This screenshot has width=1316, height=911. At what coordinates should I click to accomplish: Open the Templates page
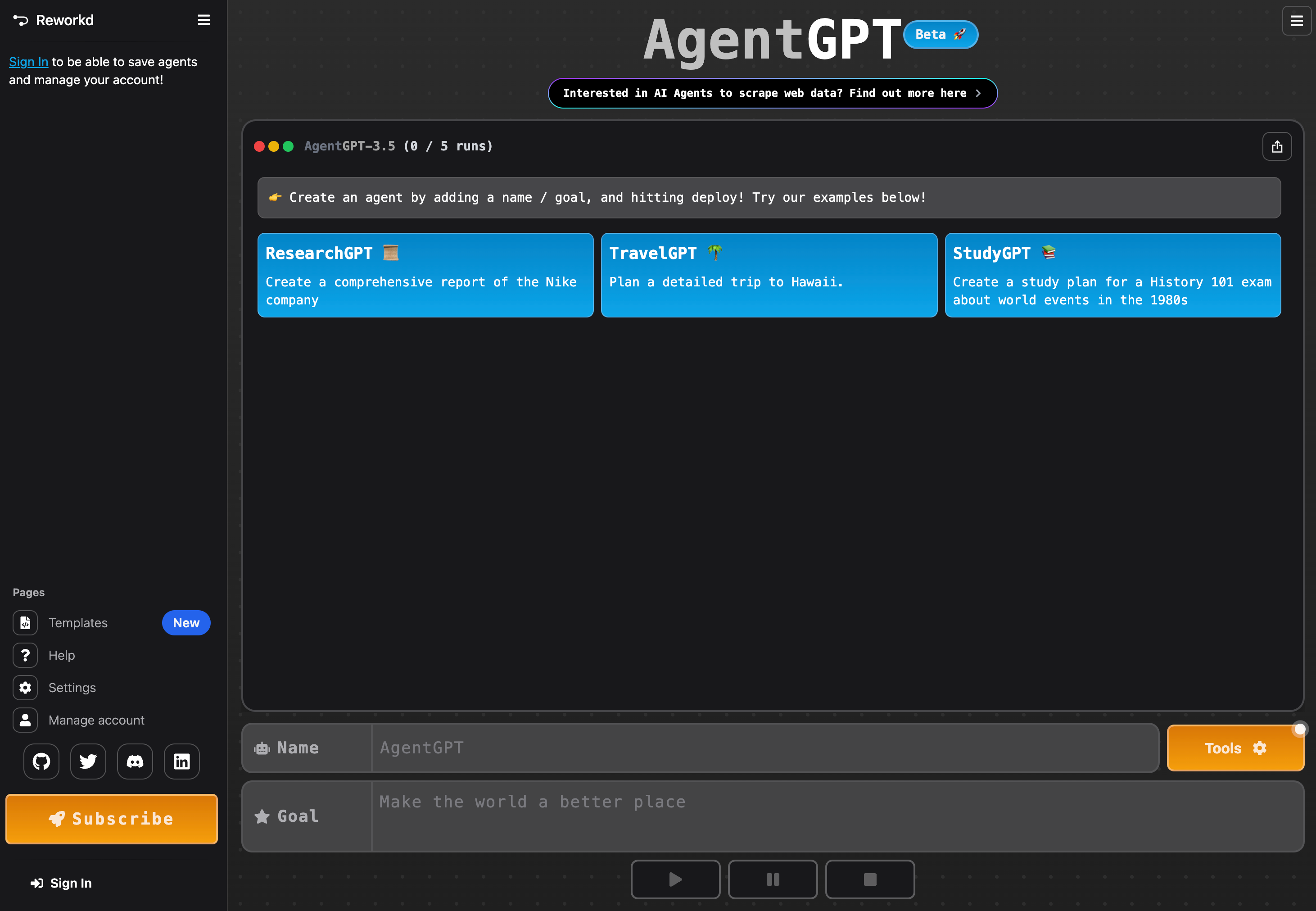78,623
